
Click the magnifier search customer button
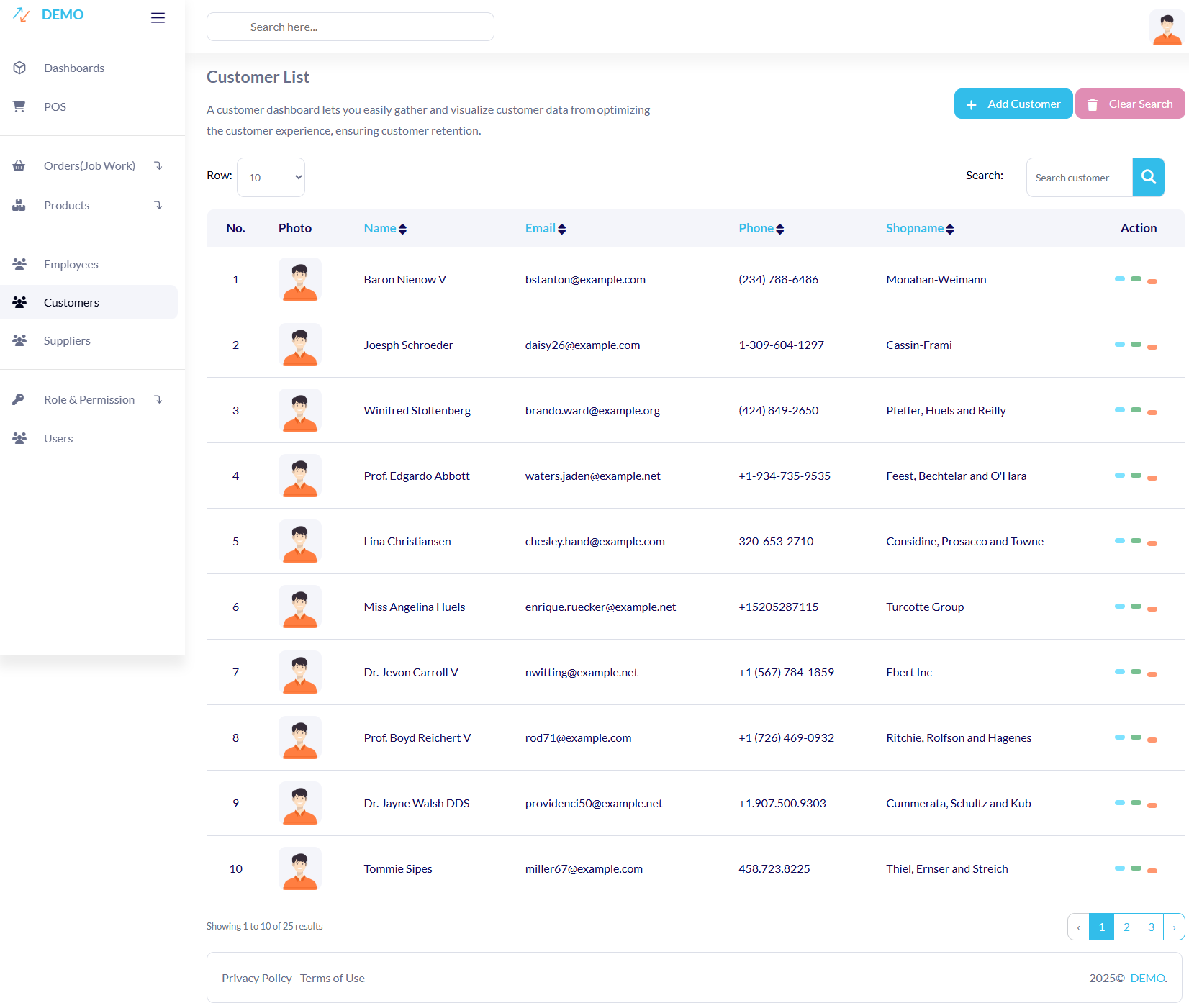coord(1148,177)
